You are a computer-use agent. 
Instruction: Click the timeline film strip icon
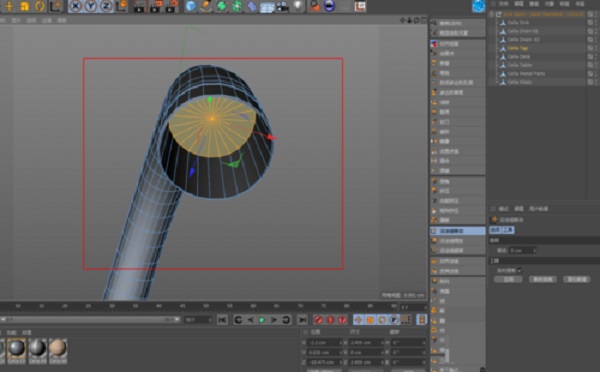tap(422, 320)
